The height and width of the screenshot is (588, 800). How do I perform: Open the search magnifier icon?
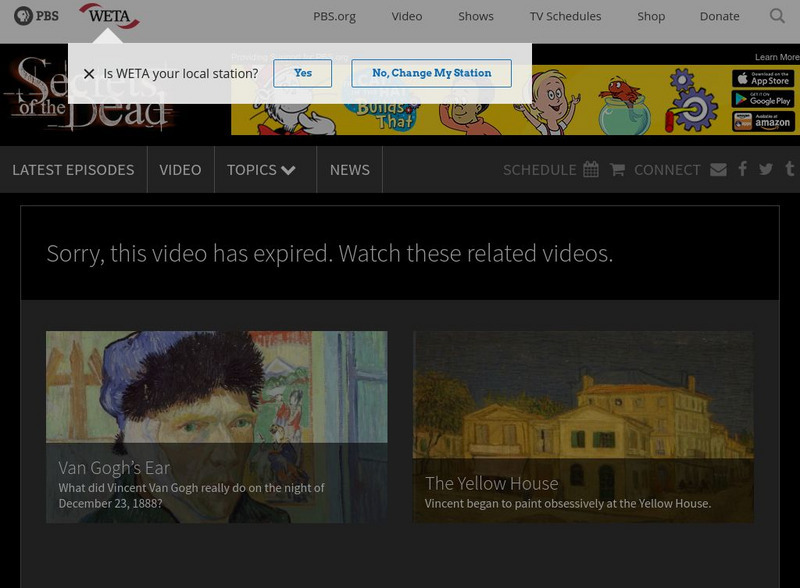(x=777, y=16)
